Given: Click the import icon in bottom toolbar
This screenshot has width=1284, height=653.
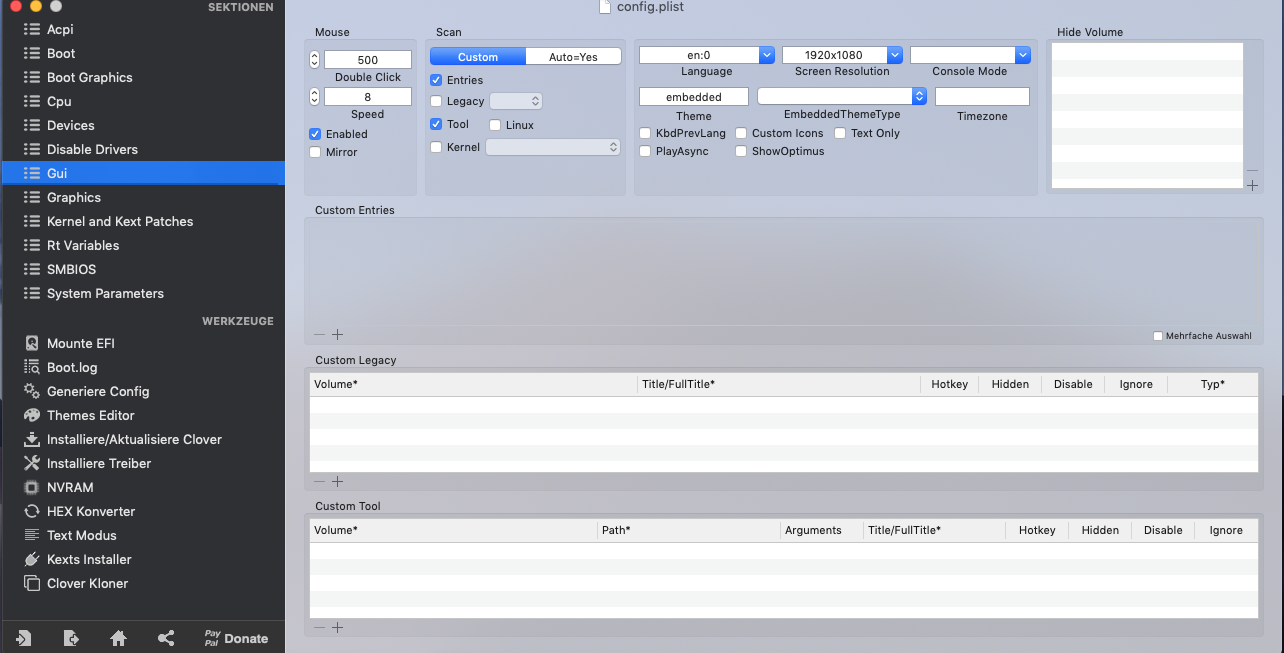Looking at the screenshot, I should pos(24,638).
